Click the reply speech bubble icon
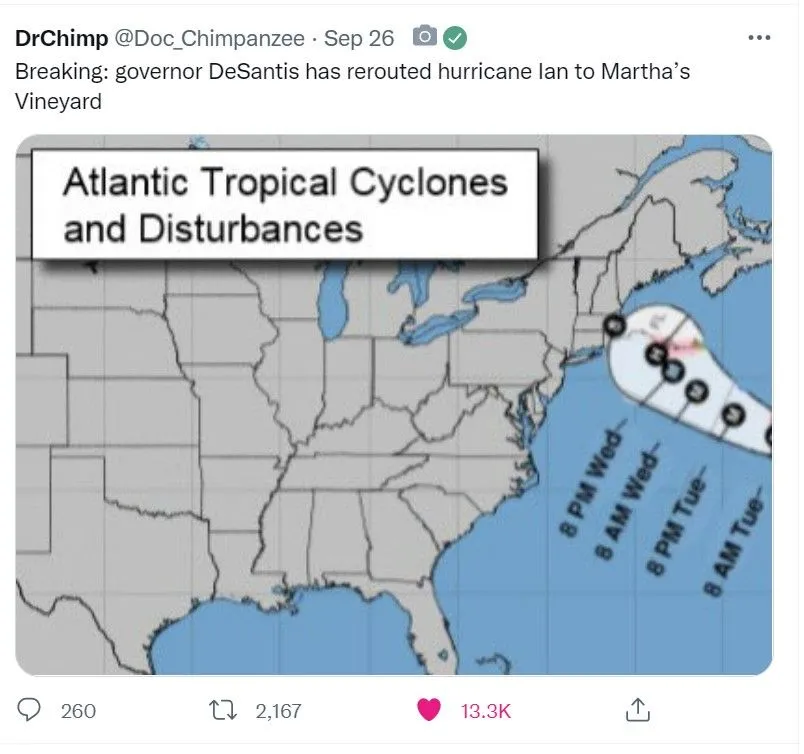Screen dimensions: 804x754 coord(31,710)
